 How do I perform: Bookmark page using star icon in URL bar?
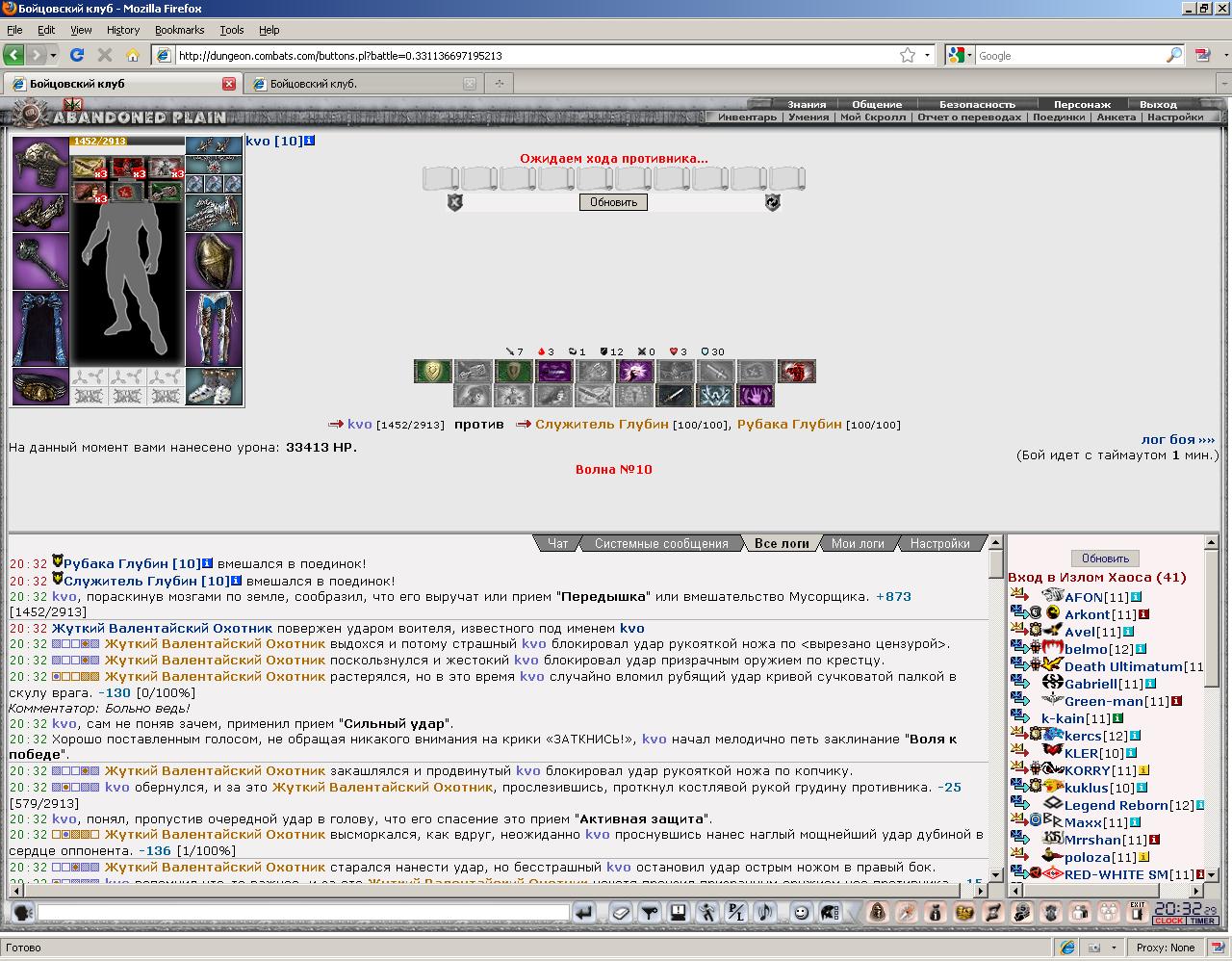[x=907, y=55]
